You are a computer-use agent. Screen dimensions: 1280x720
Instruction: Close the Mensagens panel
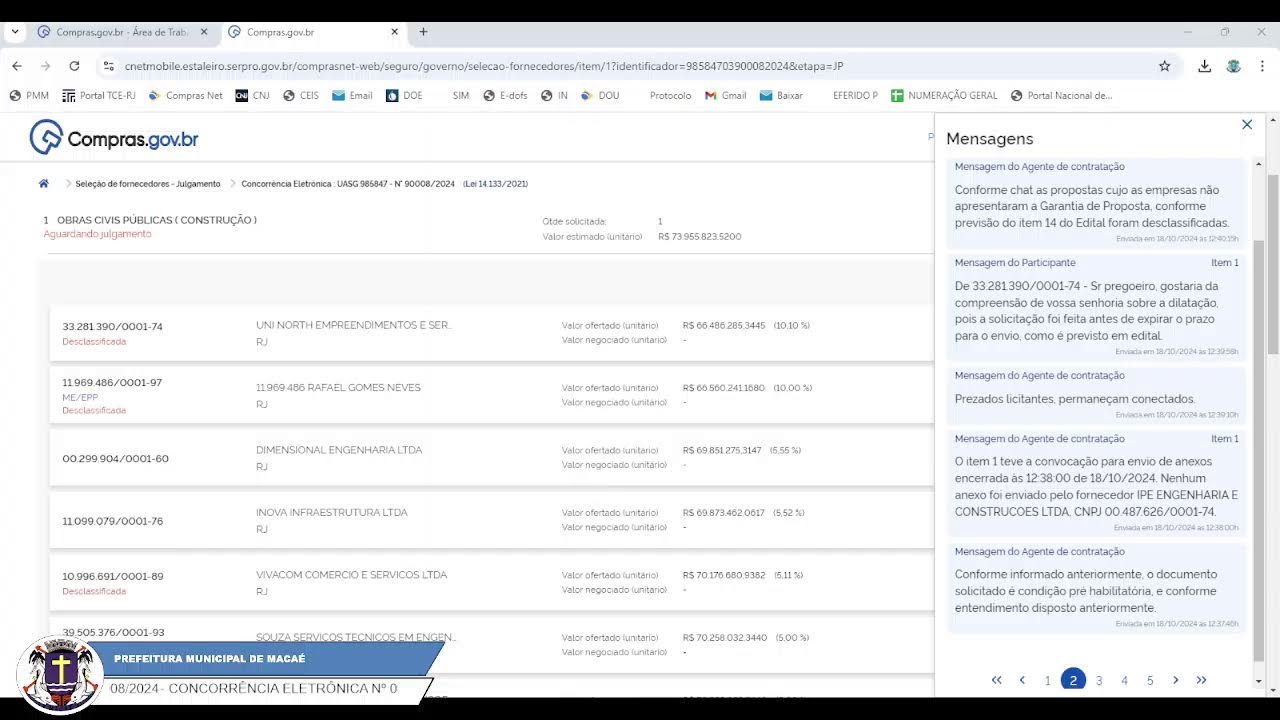pos(1247,125)
